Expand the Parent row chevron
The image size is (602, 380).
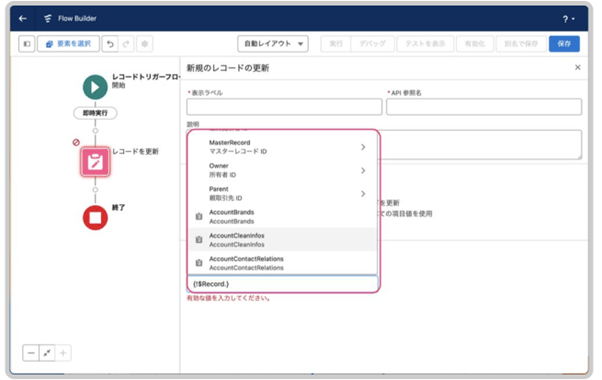tap(363, 194)
